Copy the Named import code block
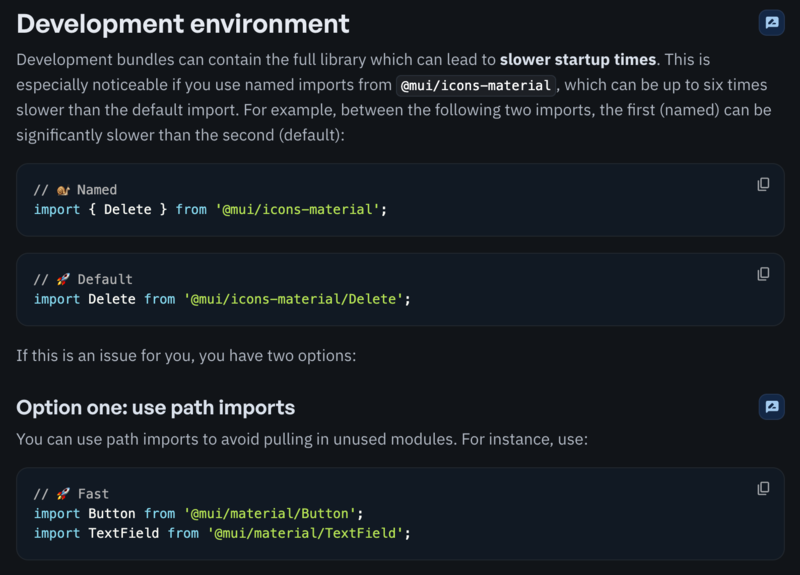This screenshot has width=800, height=575. click(x=763, y=185)
